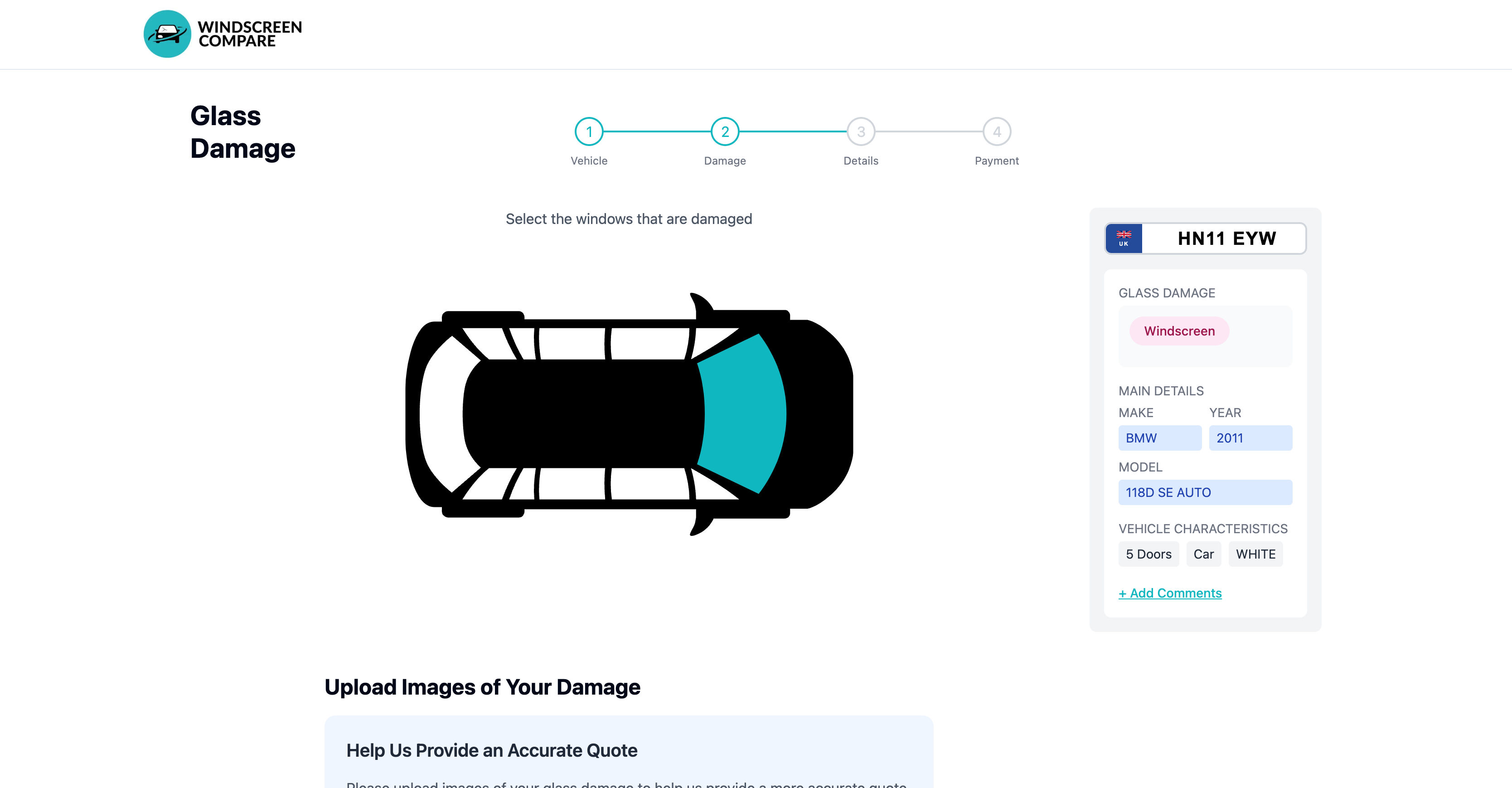Go to step 1 Vehicle circle
The image size is (1512, 788).
589,131
